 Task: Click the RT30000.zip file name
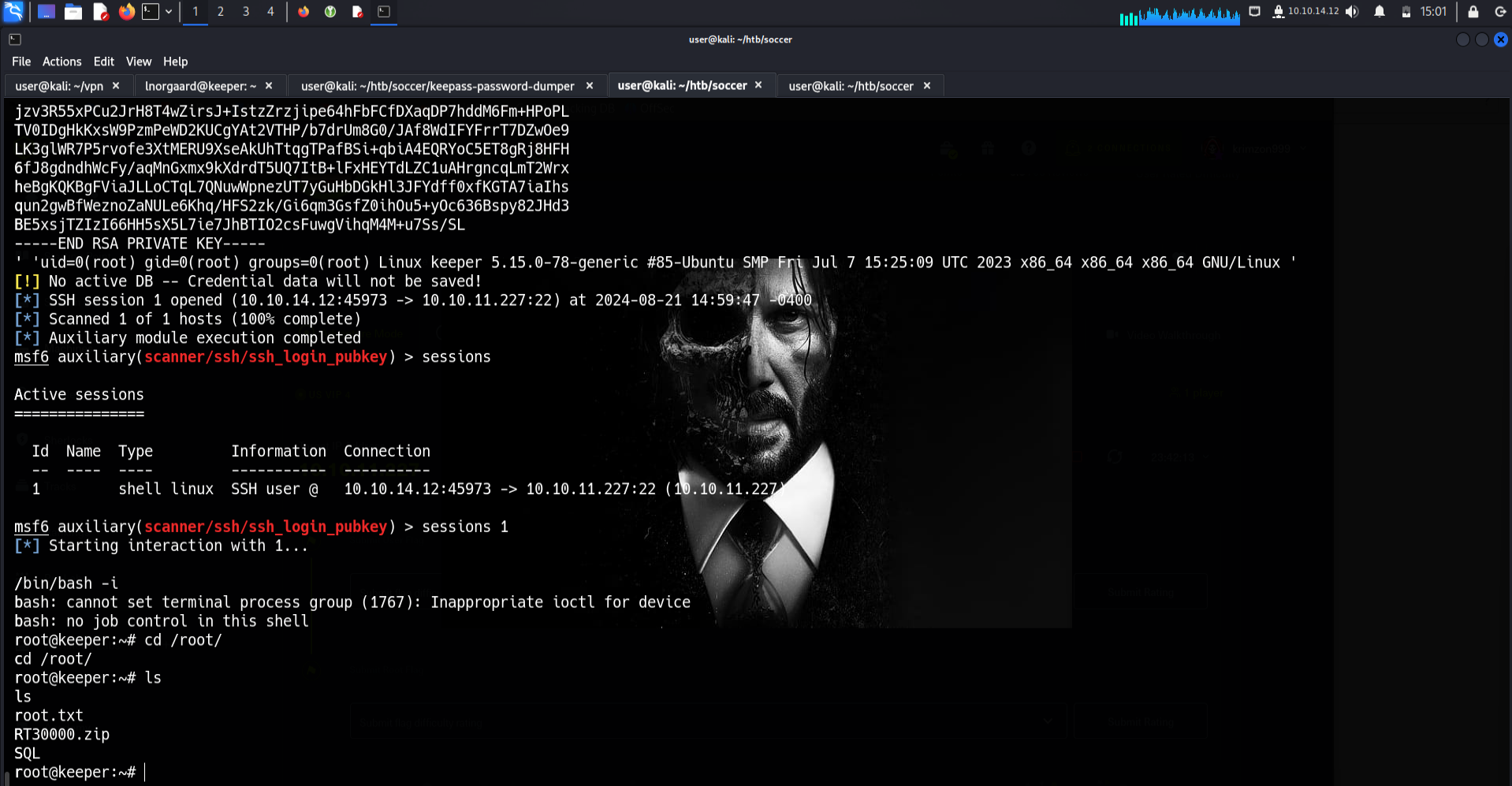[x=61, y=735]
